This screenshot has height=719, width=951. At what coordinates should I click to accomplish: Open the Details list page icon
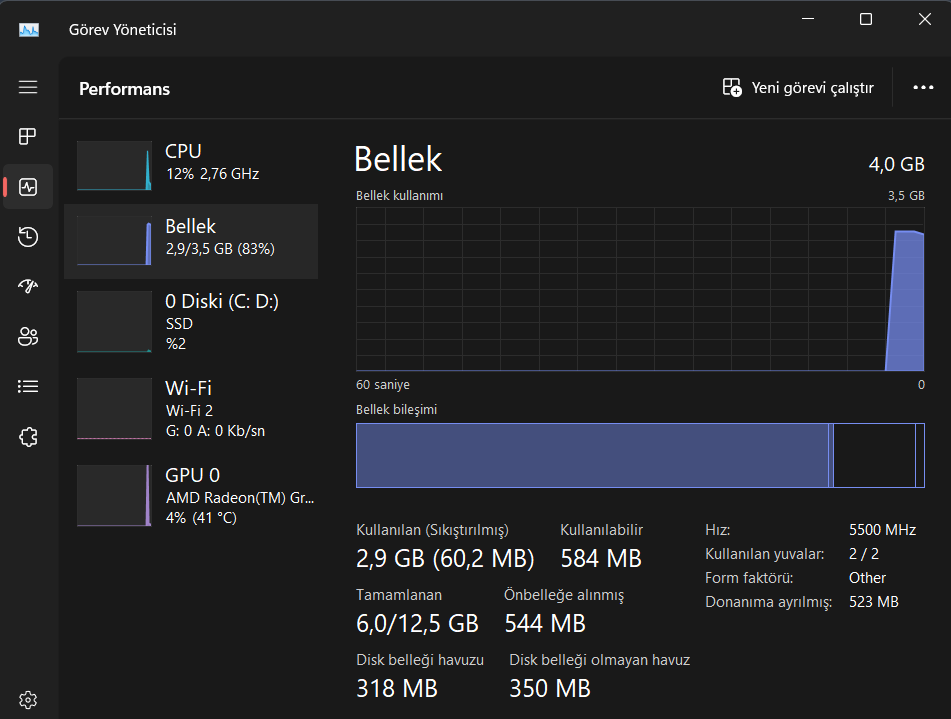pos(28,386)
